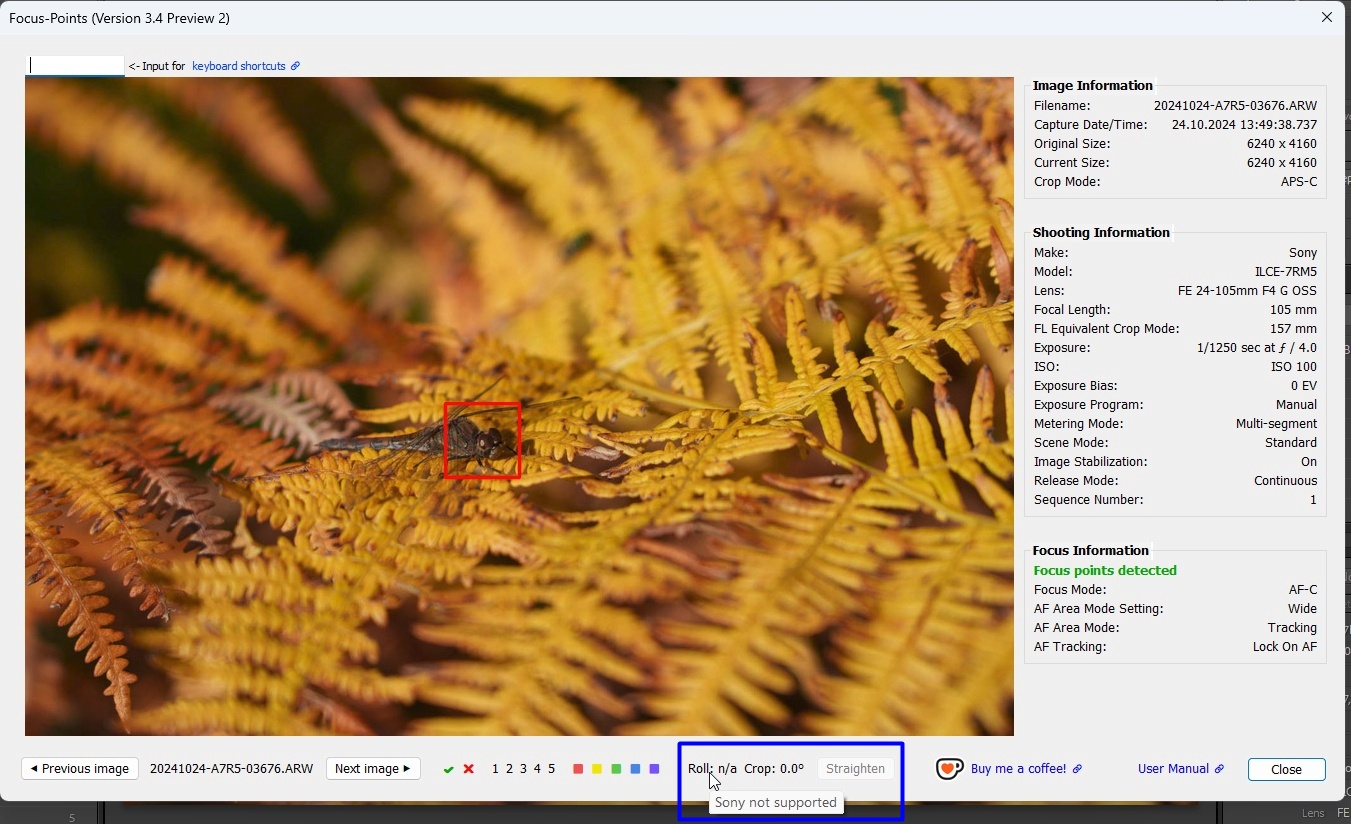Apply the yellow color label
The image size is (1351, 824).
(597, 769)
